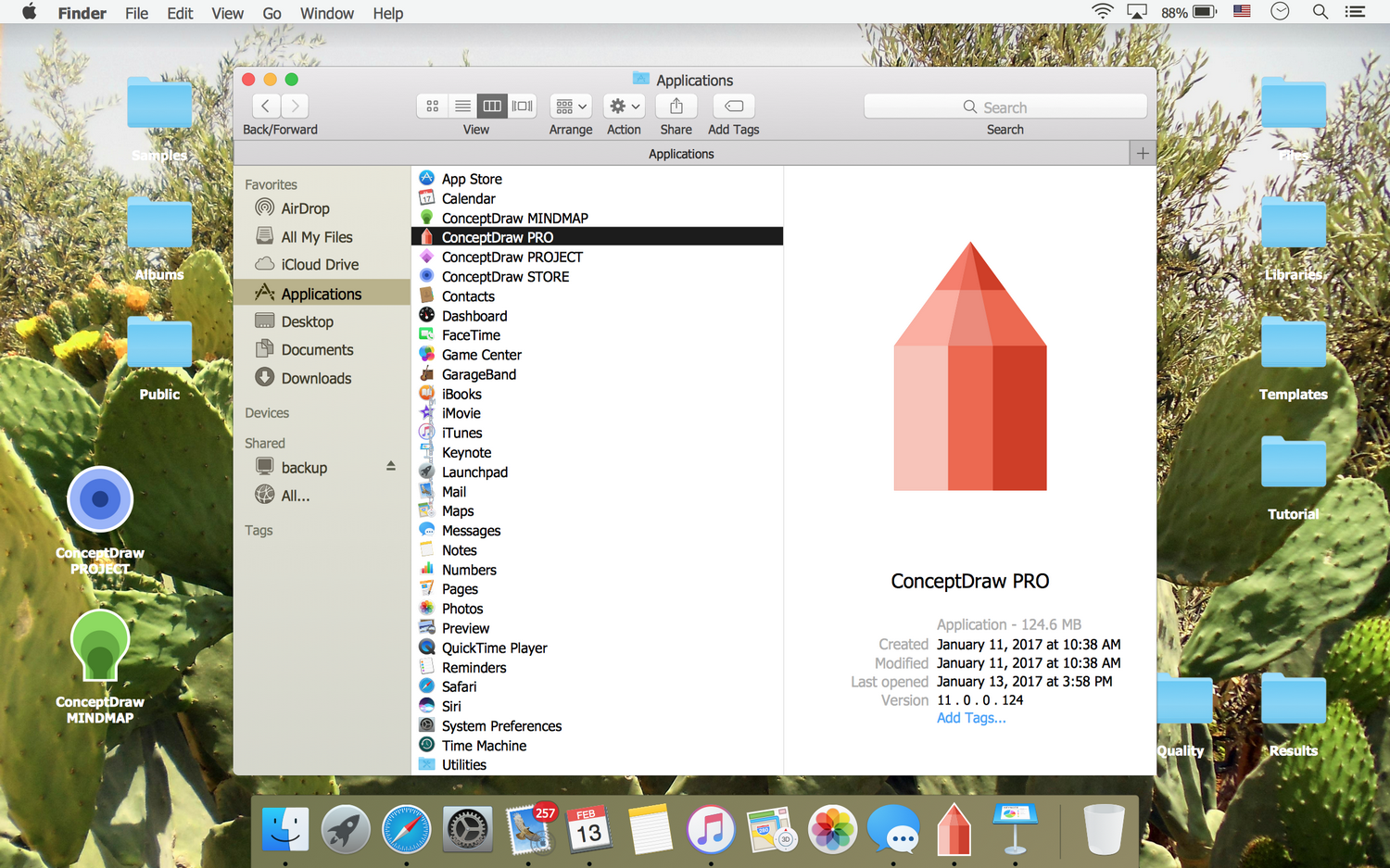
Task: Switch to icon grid view
Action: click(x=432, y=106)
